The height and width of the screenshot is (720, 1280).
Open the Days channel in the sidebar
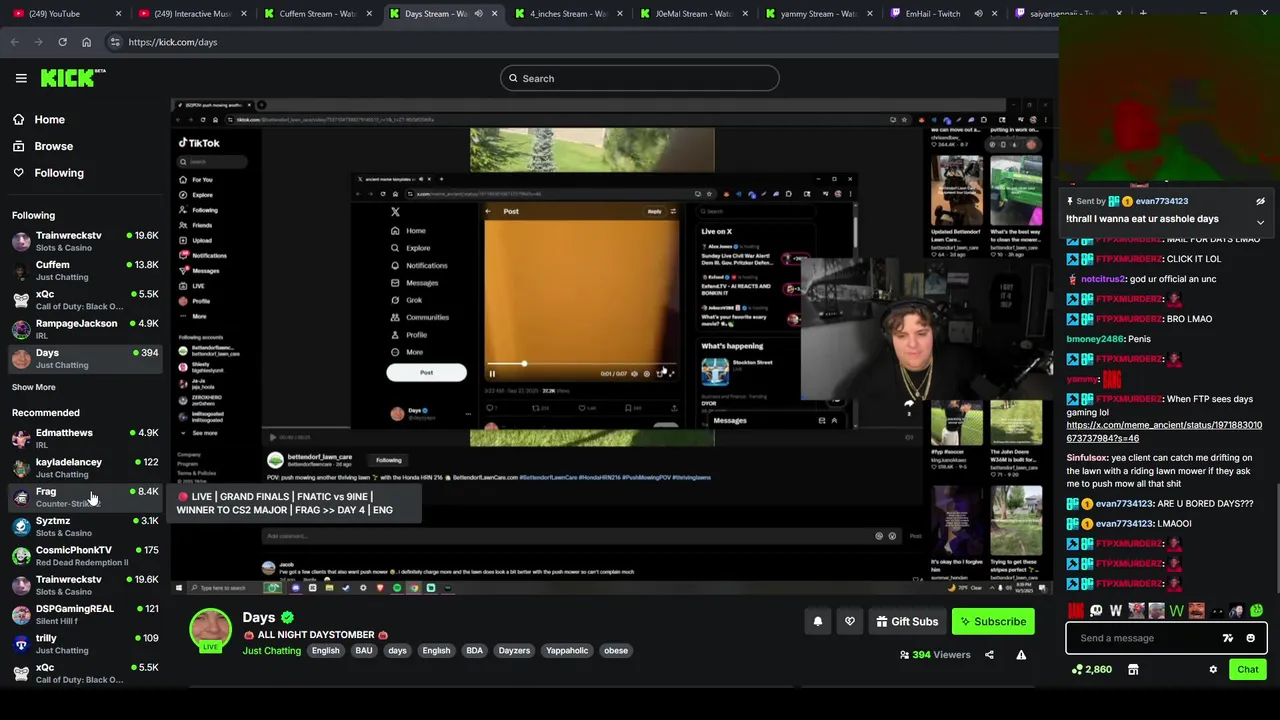pos(85,358)
